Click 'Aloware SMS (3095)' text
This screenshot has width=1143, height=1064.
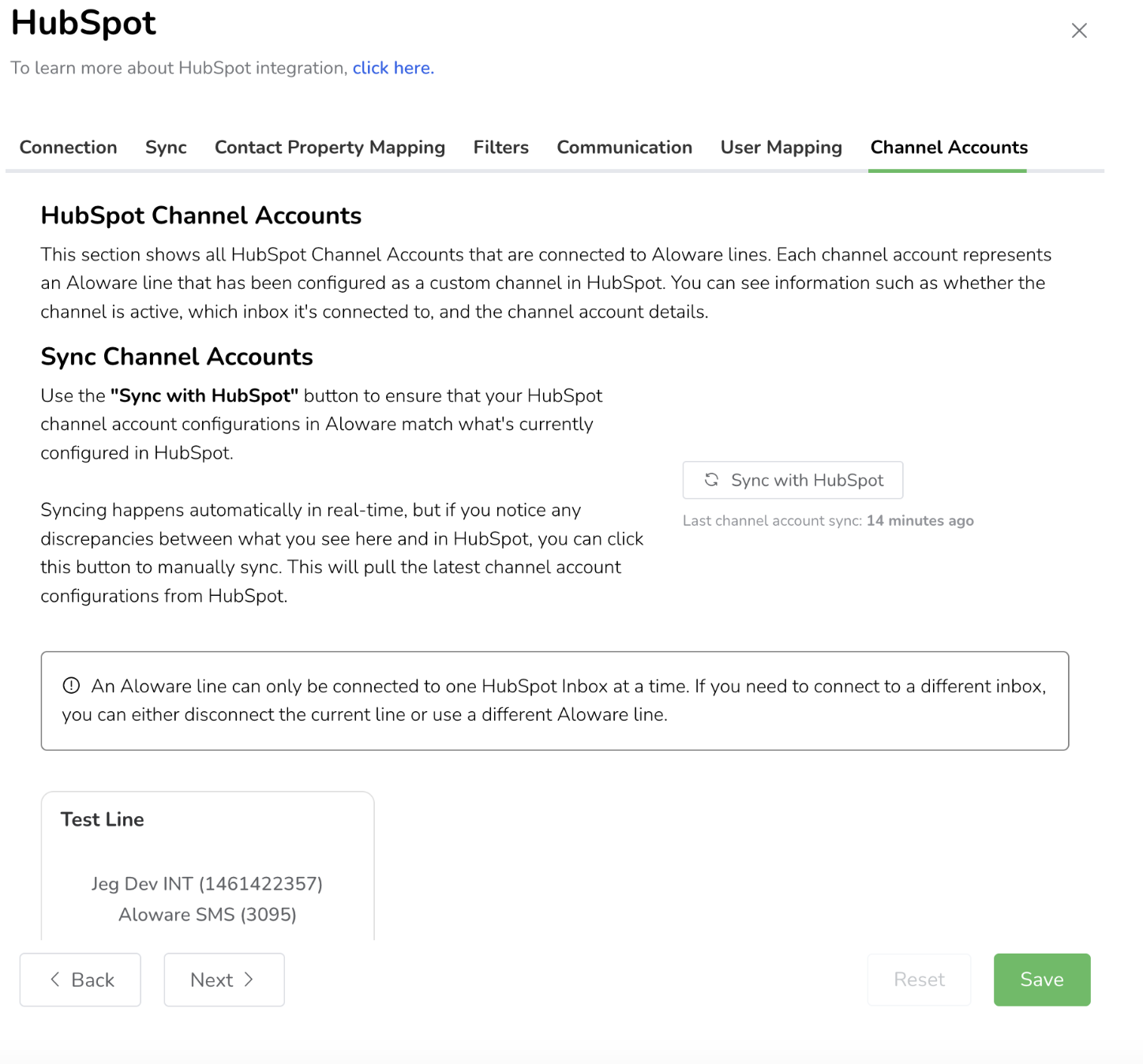click(x=208, y=914)
